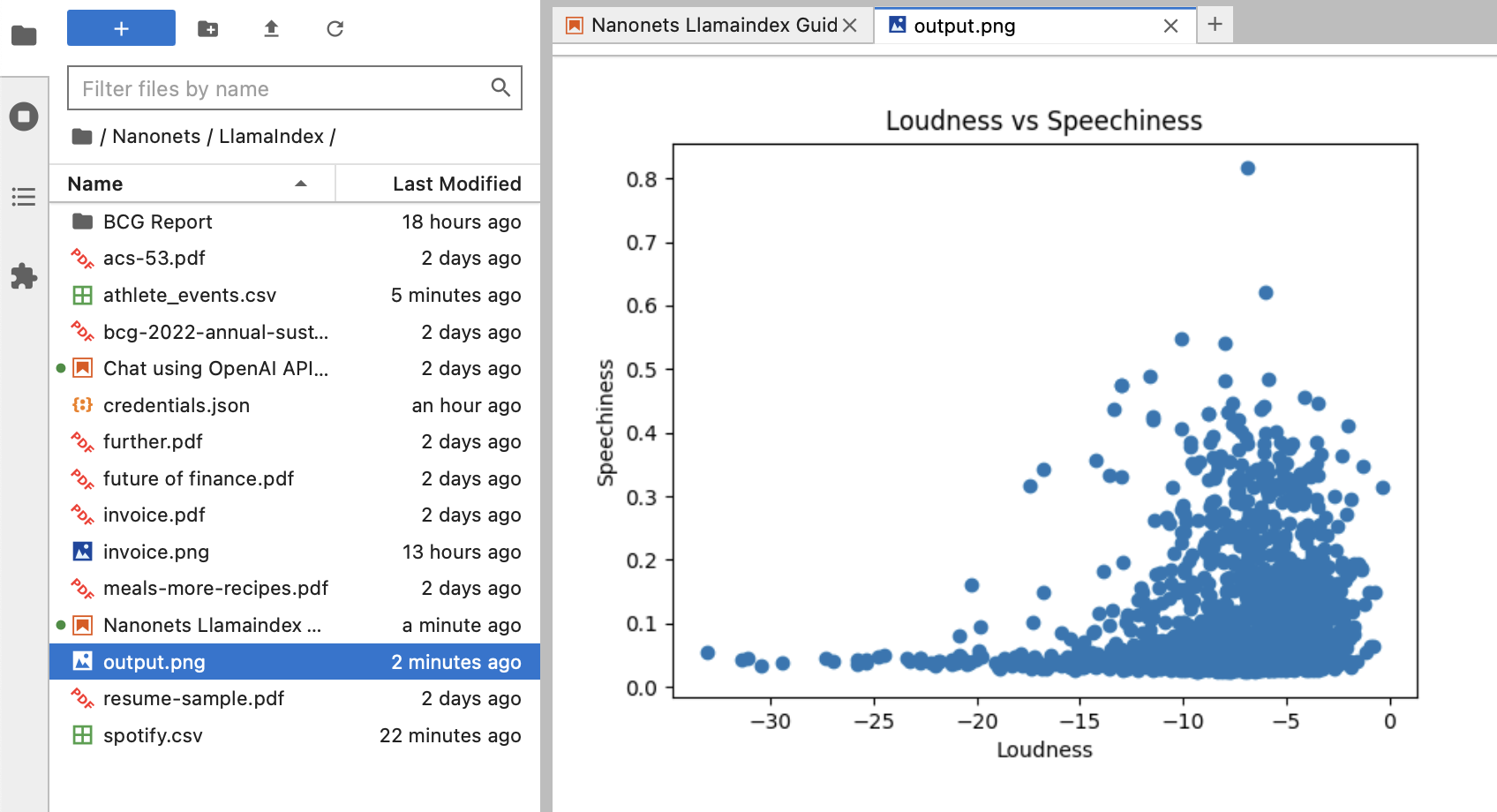
Task: Refresh the file browser list
Action: point(335,28)
